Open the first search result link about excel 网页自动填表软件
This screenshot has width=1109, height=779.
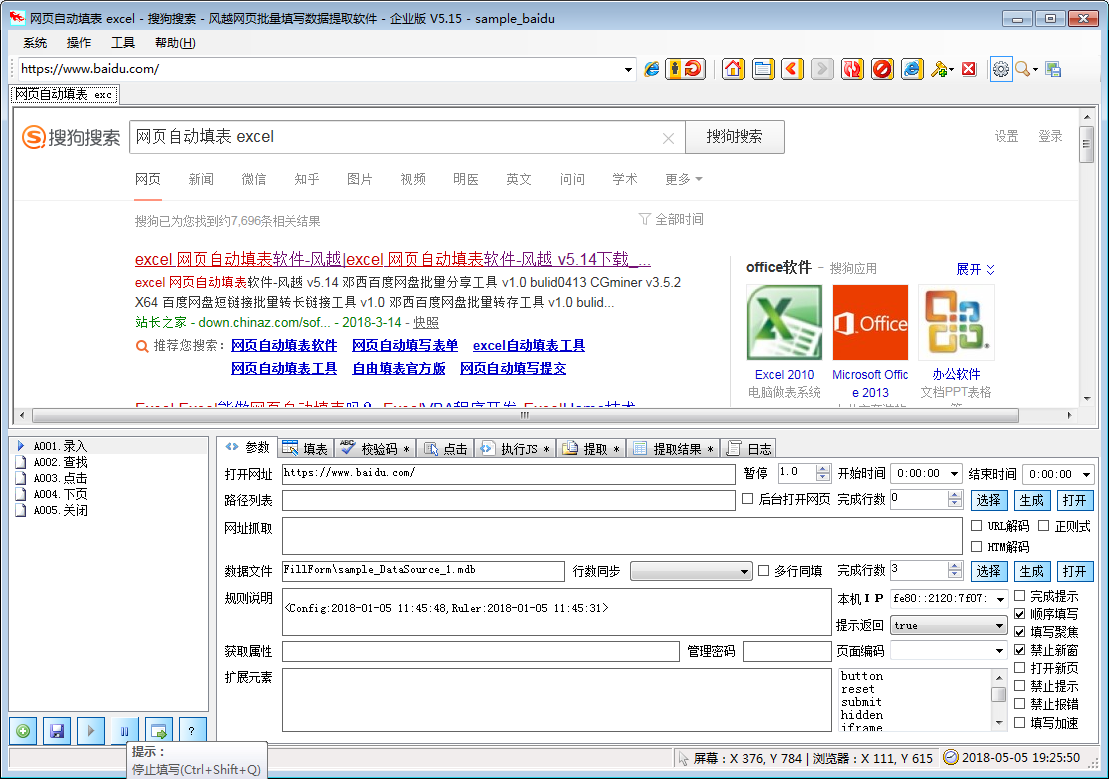coord(393,260)
